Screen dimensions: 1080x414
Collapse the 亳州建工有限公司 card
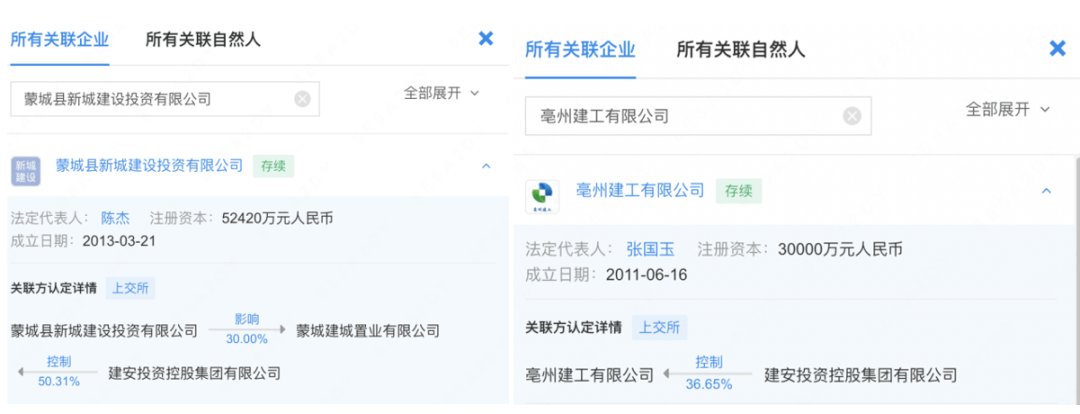point(1046,191)
